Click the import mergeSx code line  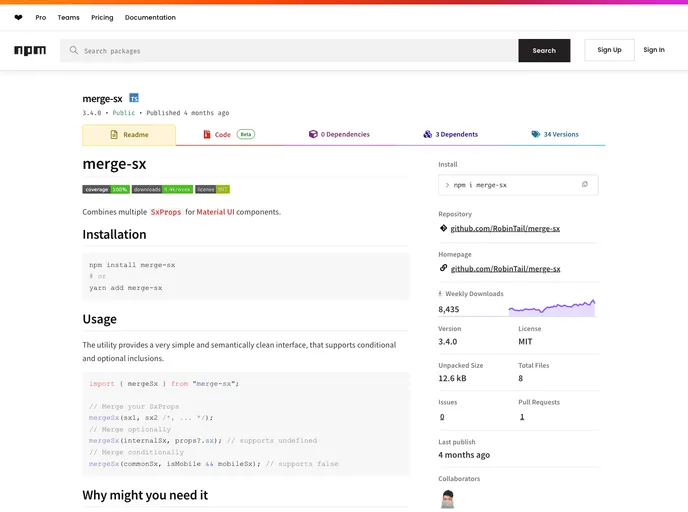[x=164, y=383]
